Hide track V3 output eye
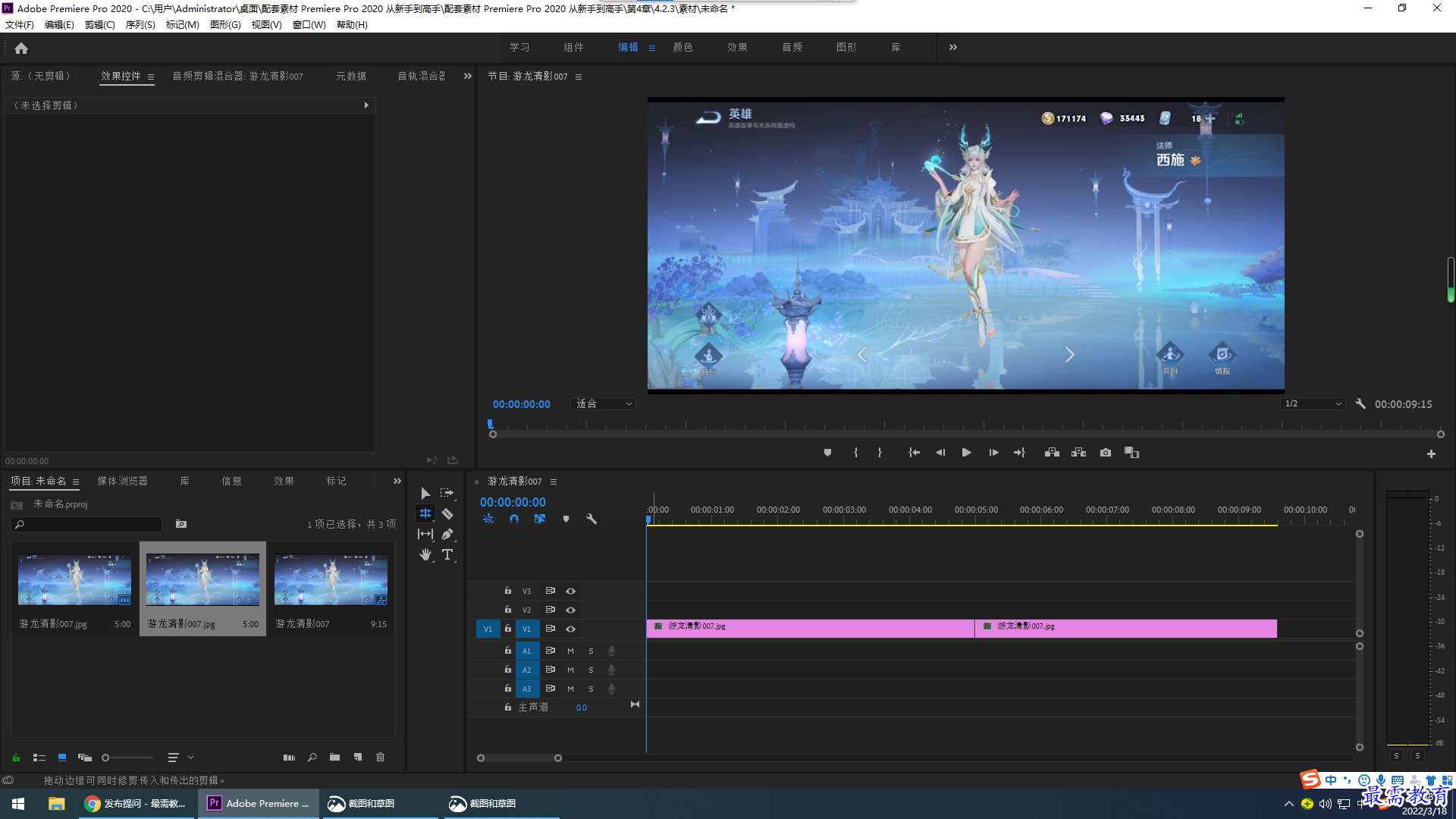This screenshot has width=1456, height=819. (570, 591)
